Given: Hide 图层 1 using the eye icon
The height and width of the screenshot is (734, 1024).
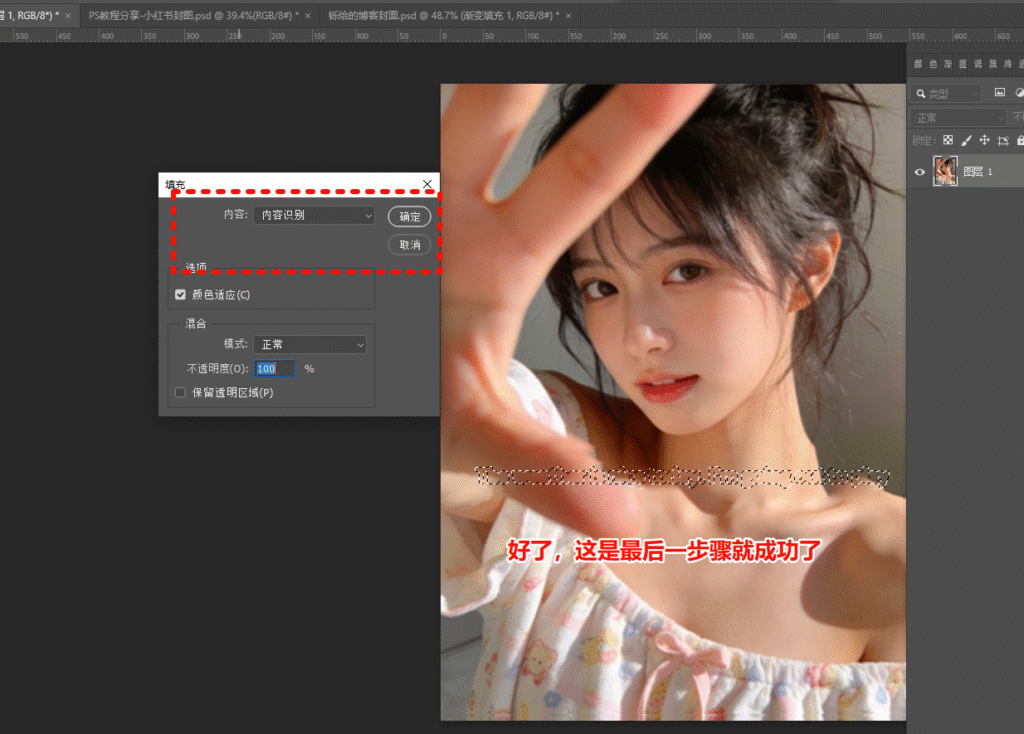Looking at the screenshot, I should point(920,172).
